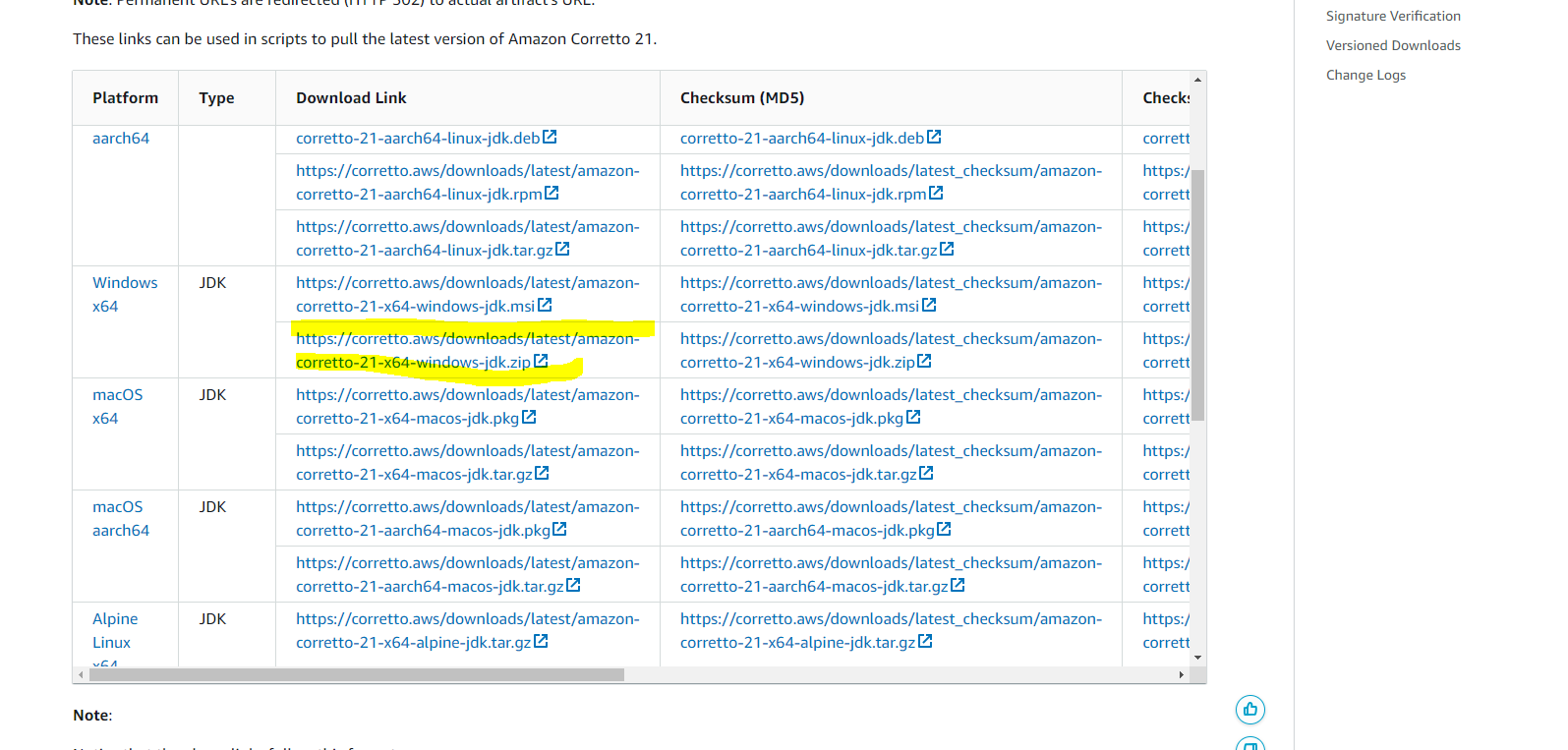
Task: Click the Windows x64 platform link
Action: coord(125,294)
